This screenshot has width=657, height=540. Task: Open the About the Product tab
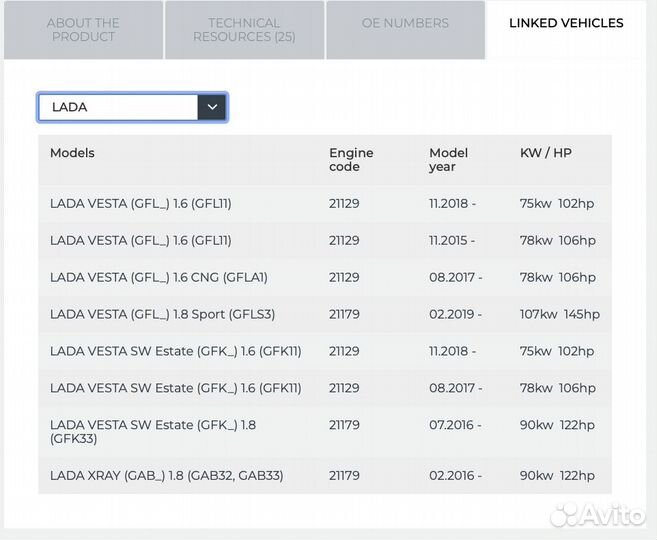pyautogui.click(x=83, y=30)
